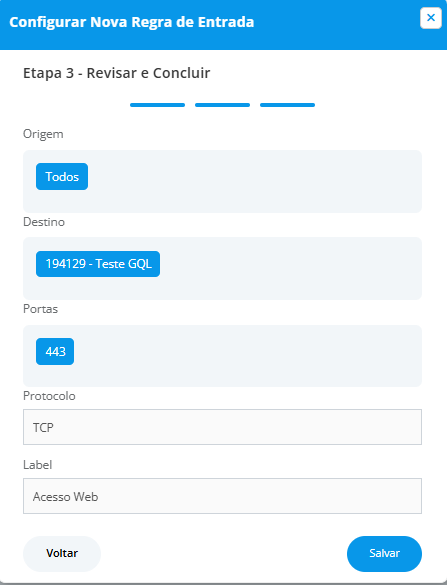Click the Destino field label
Image resolution: width=447 pixels, height=585 pixels.
point(44,222)
